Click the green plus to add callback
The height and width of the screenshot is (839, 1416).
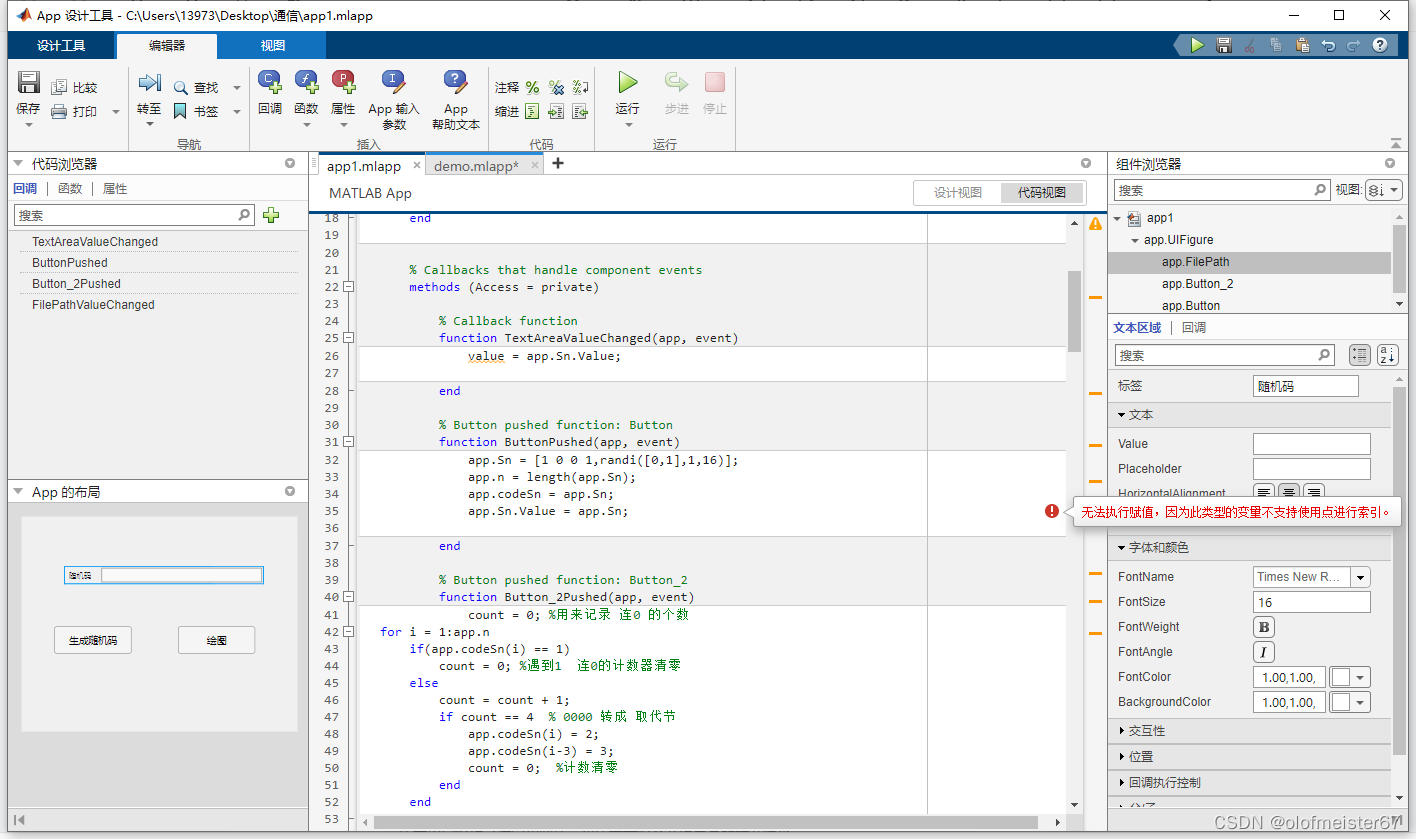click(271, 215)
